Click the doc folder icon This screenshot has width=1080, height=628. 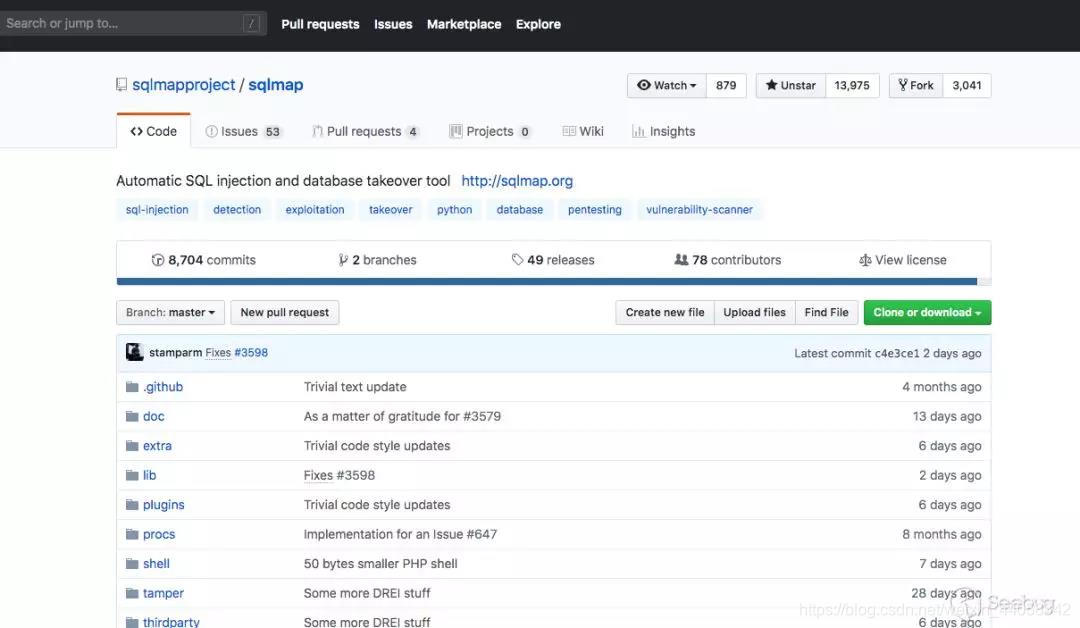pos(132,417)
